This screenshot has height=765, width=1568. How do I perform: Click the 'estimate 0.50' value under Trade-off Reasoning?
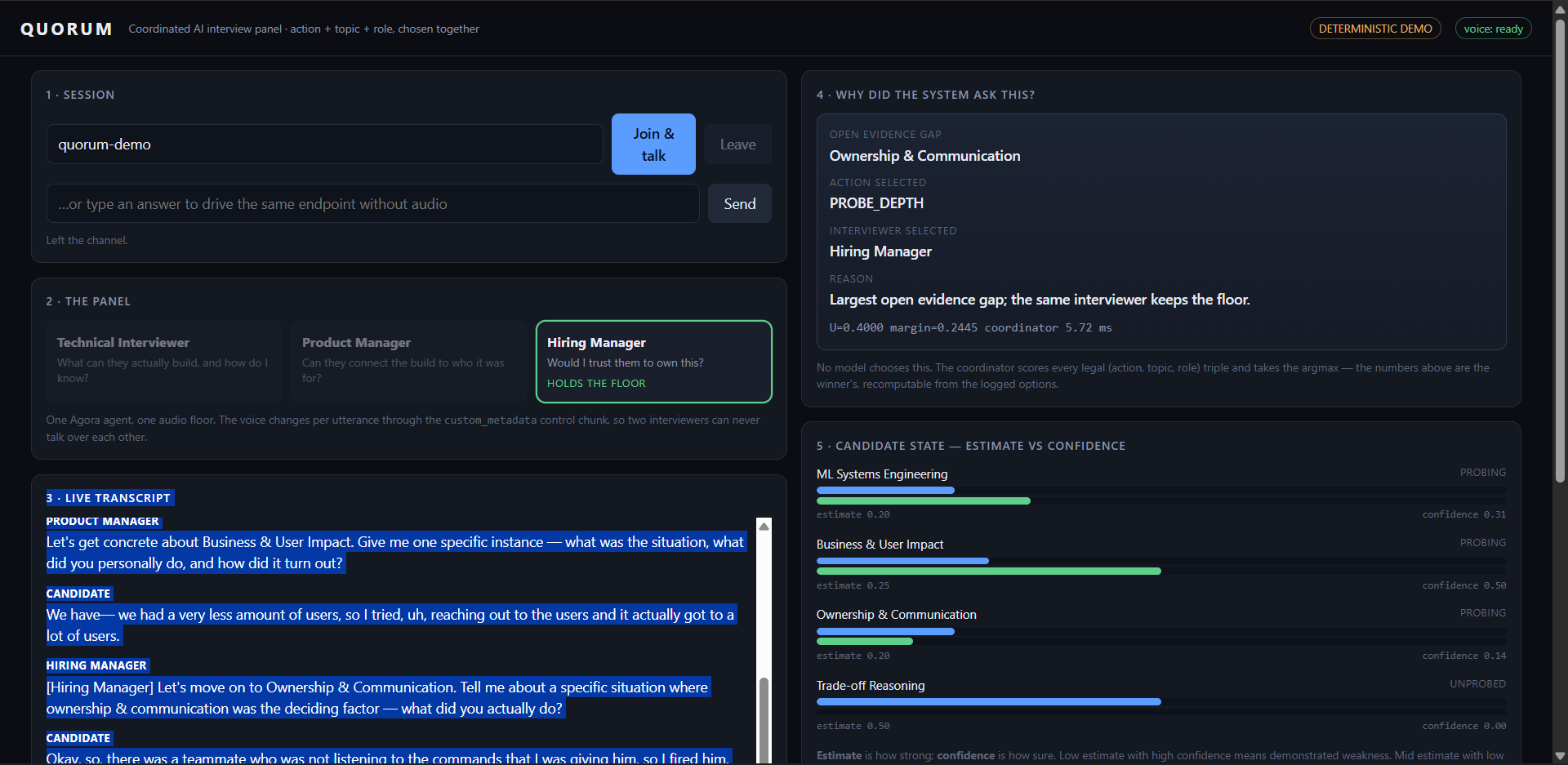coord(853,726)
